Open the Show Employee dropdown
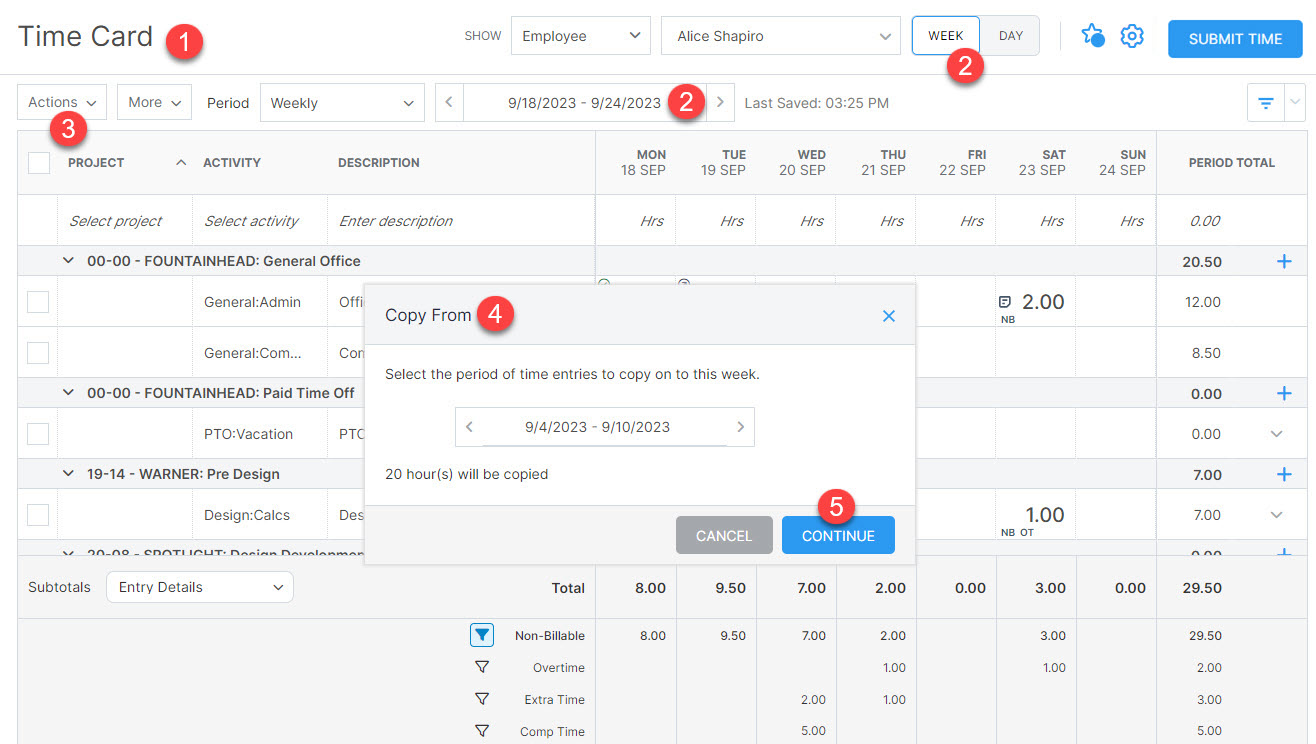1316x744 pixels. (580, 35)
